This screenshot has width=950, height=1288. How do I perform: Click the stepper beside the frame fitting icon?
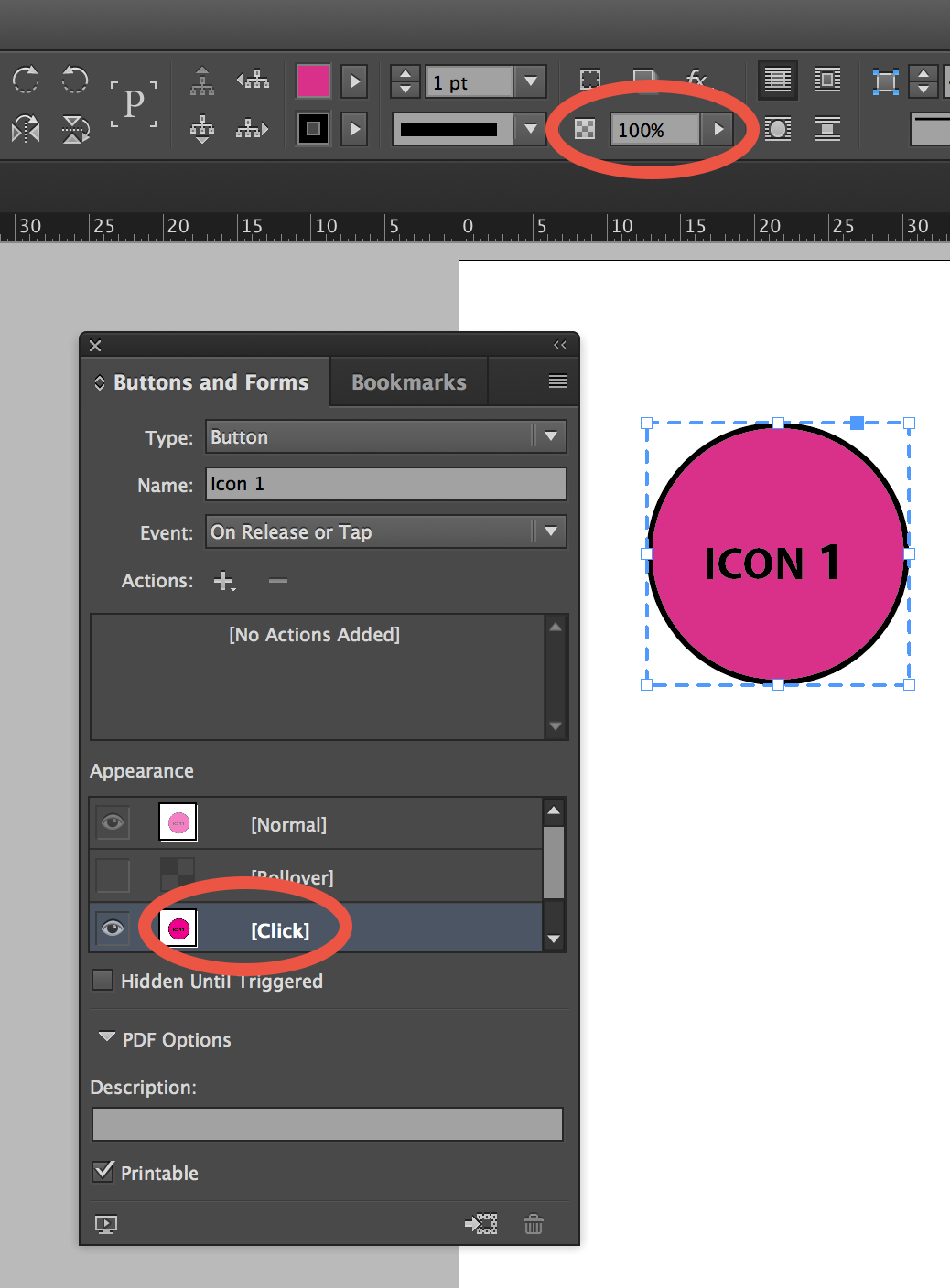coord(923,81)
